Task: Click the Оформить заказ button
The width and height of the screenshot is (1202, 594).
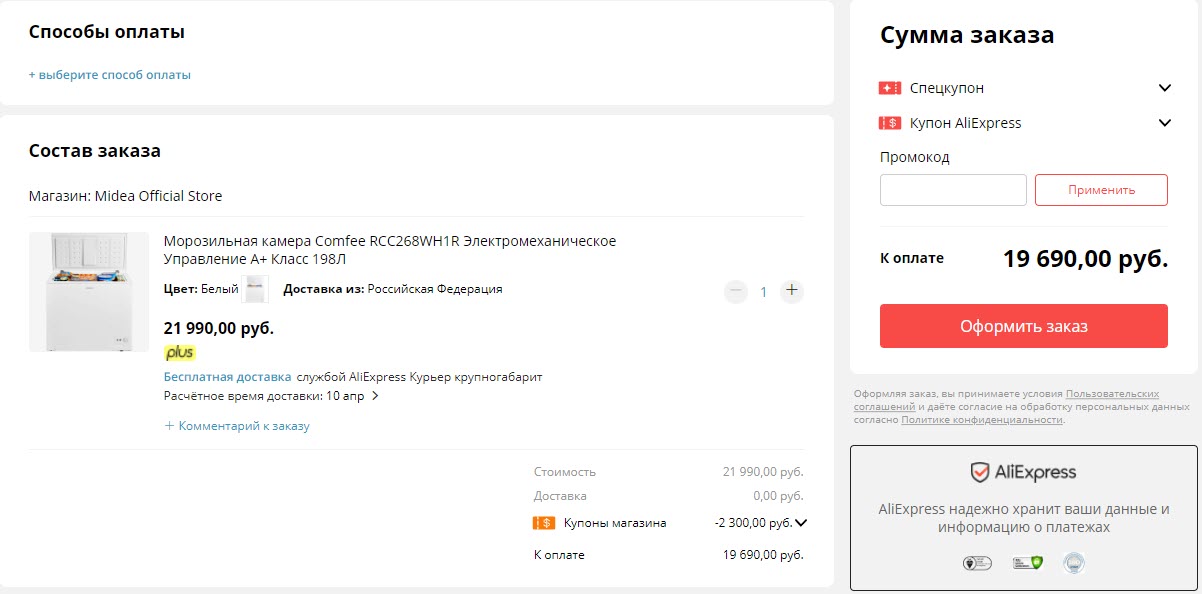Action: tap(1023, 325)
